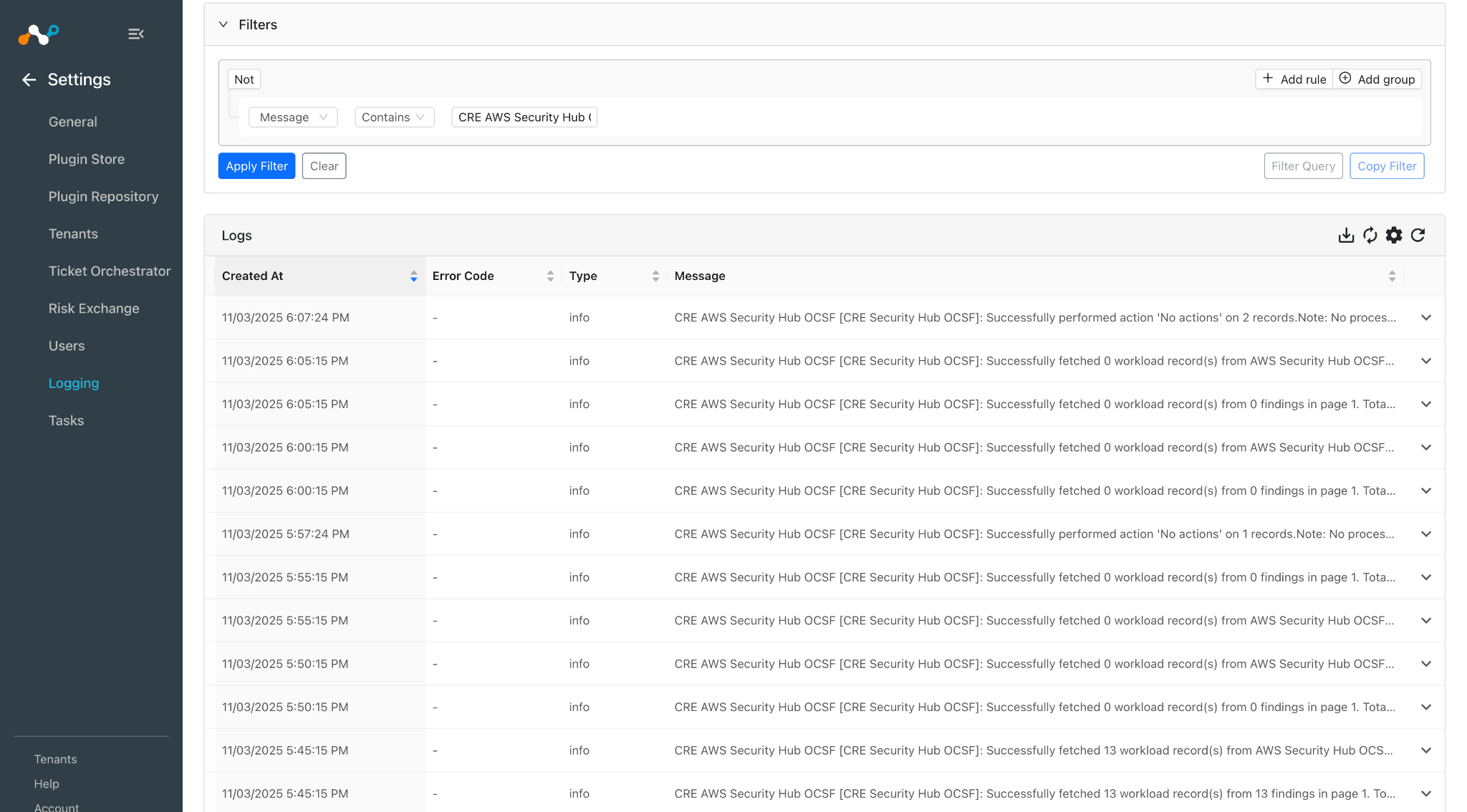This screenshot has height=812, width=1467.
Task: Select the Logging menu item
Action: tap(74, 383)
